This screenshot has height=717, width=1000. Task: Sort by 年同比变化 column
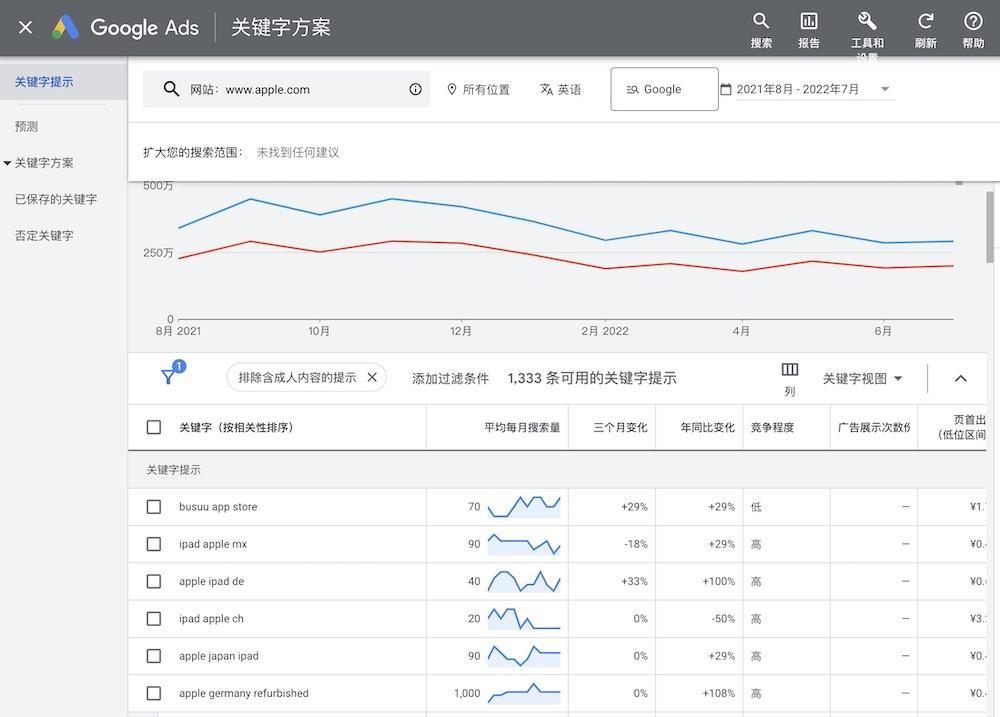point(707,427)
